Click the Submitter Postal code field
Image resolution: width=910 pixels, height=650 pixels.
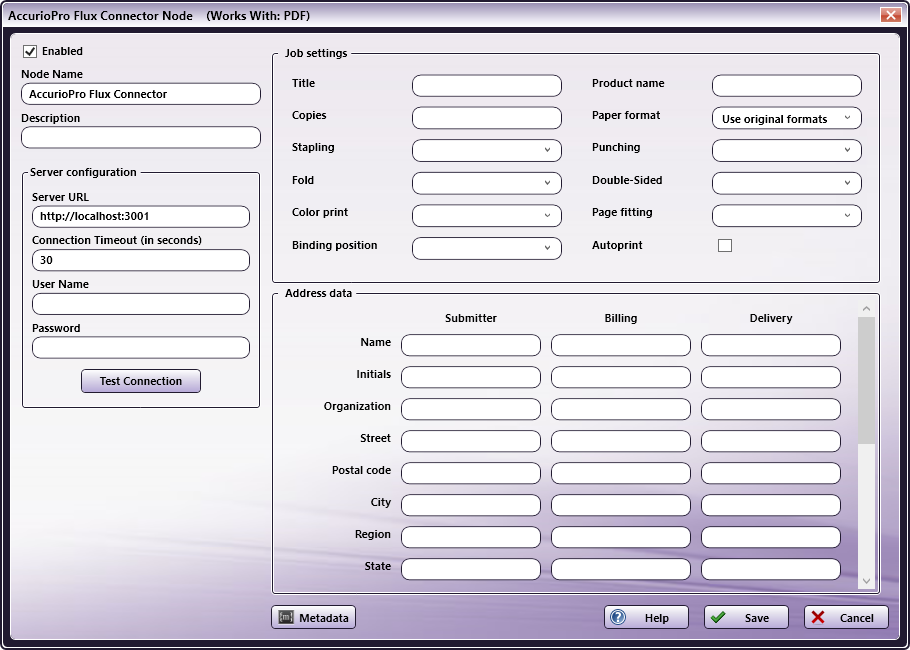[x=471, y=473]
